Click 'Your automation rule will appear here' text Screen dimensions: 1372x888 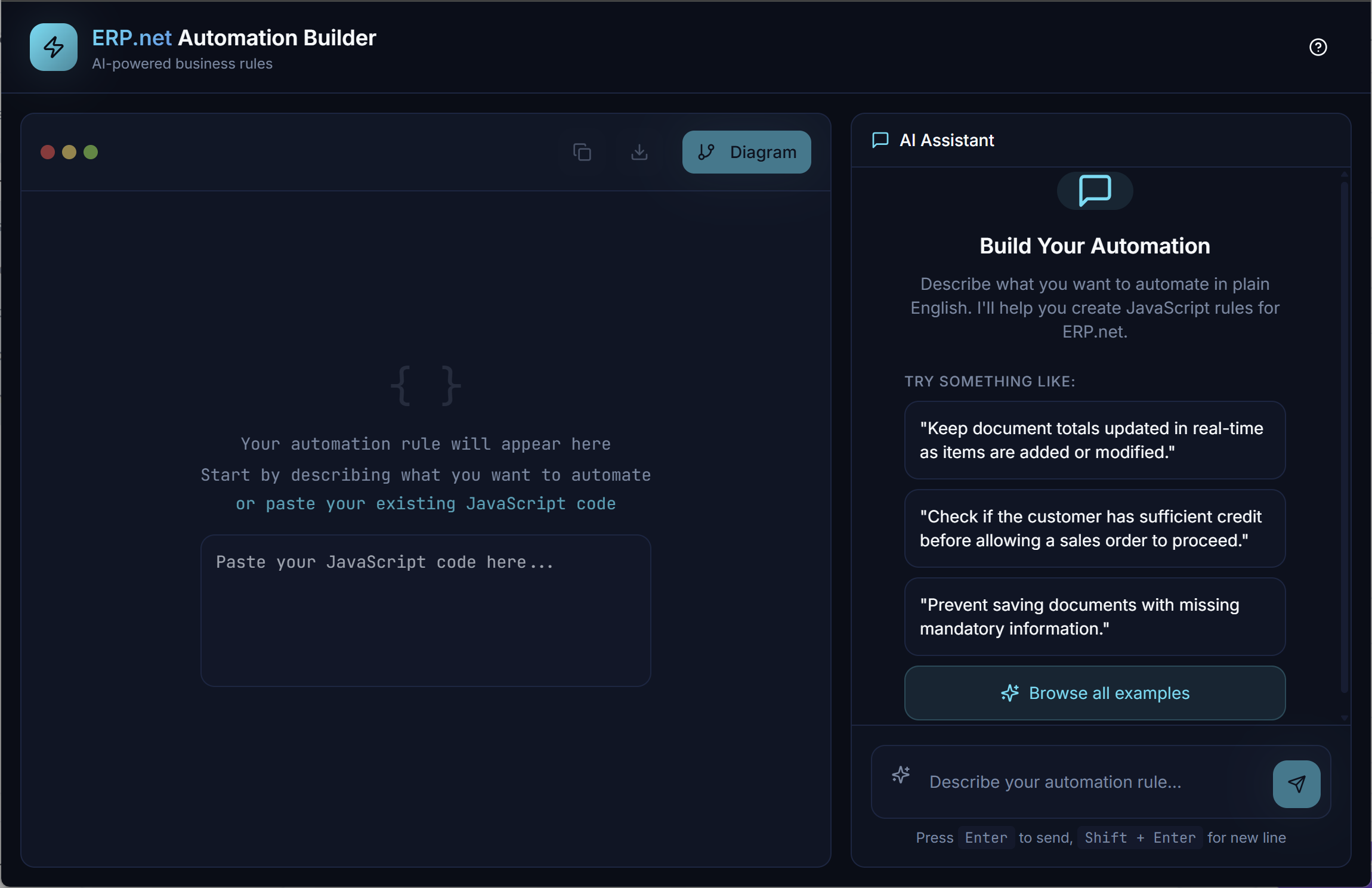point(426,444)
